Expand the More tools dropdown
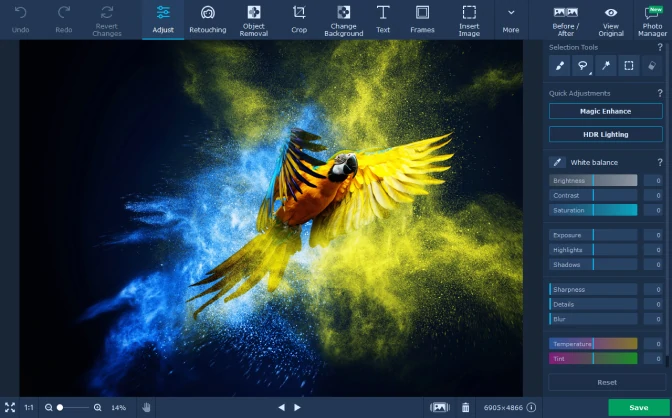The height and width of the screenshot is (418, 672). tap(511, 20)
